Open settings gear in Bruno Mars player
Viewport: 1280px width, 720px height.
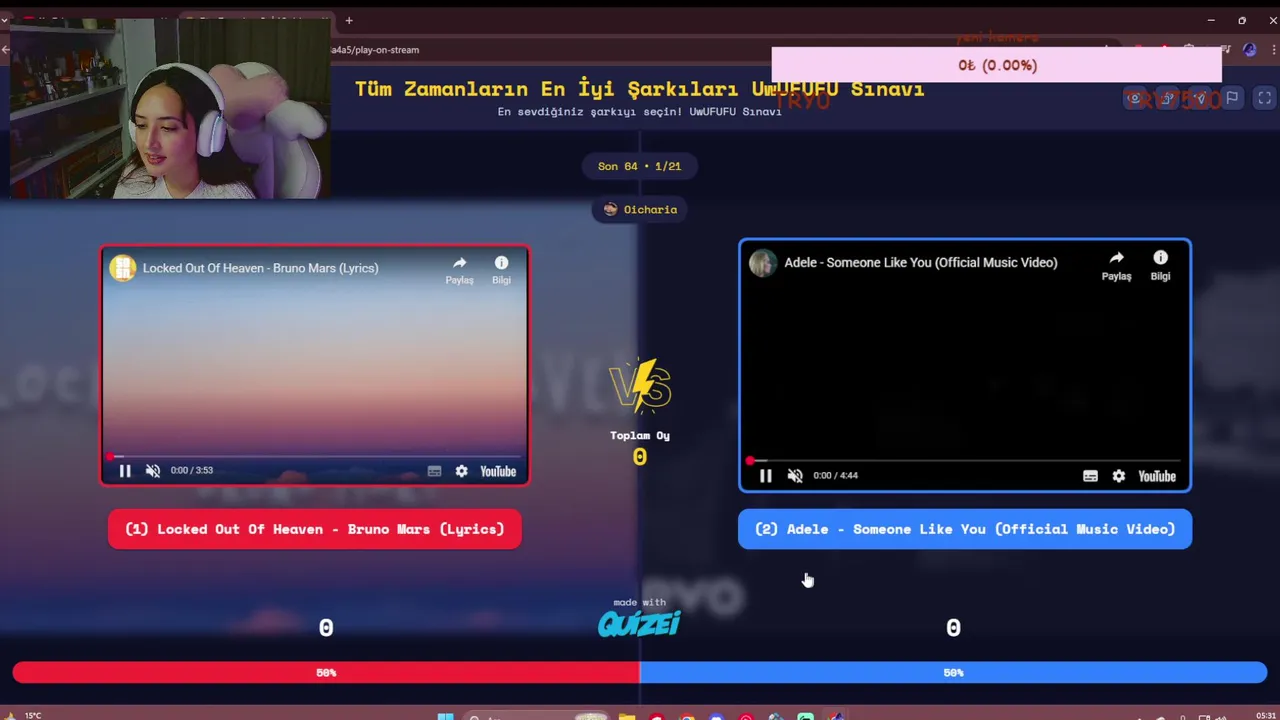coord(461,471)
